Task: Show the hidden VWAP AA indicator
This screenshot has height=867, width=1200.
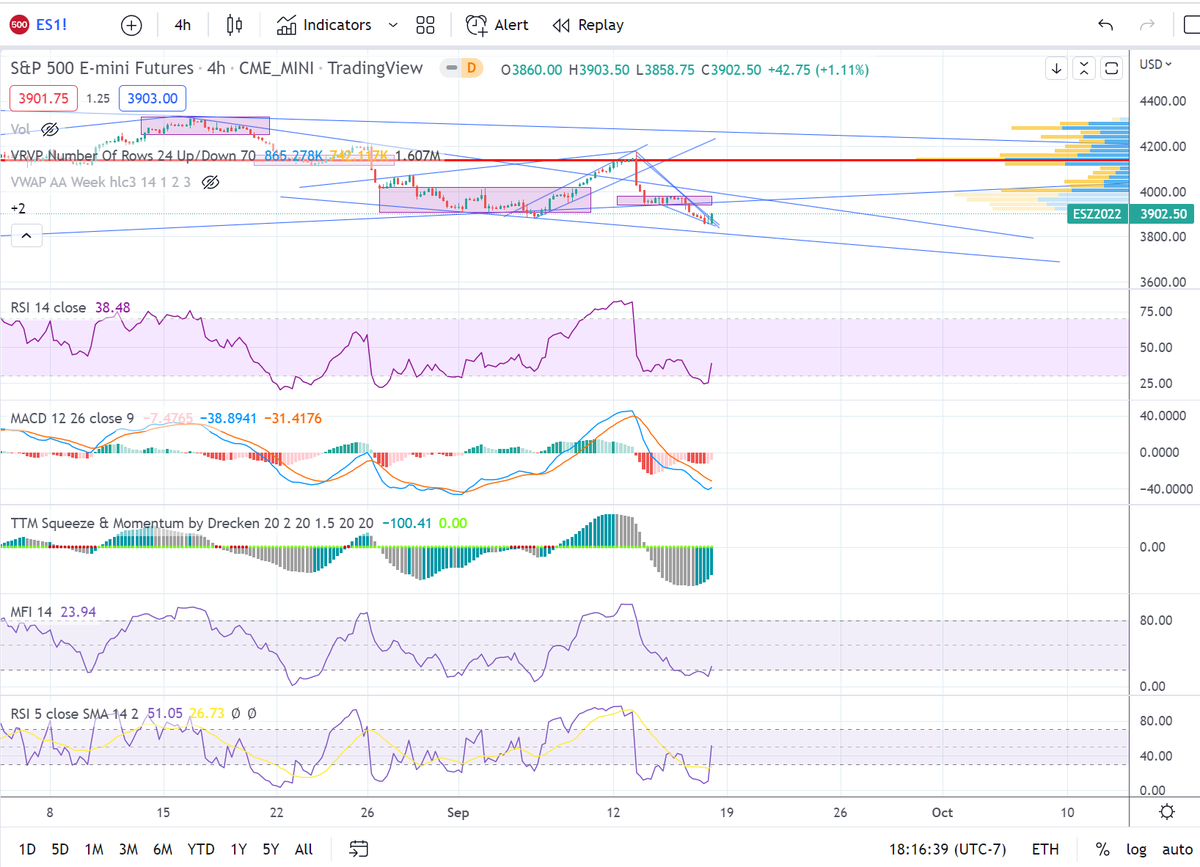Action: point(210,182)
